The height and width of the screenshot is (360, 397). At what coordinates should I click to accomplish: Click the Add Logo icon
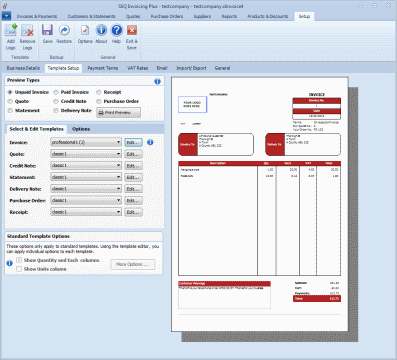click(11, 30)
